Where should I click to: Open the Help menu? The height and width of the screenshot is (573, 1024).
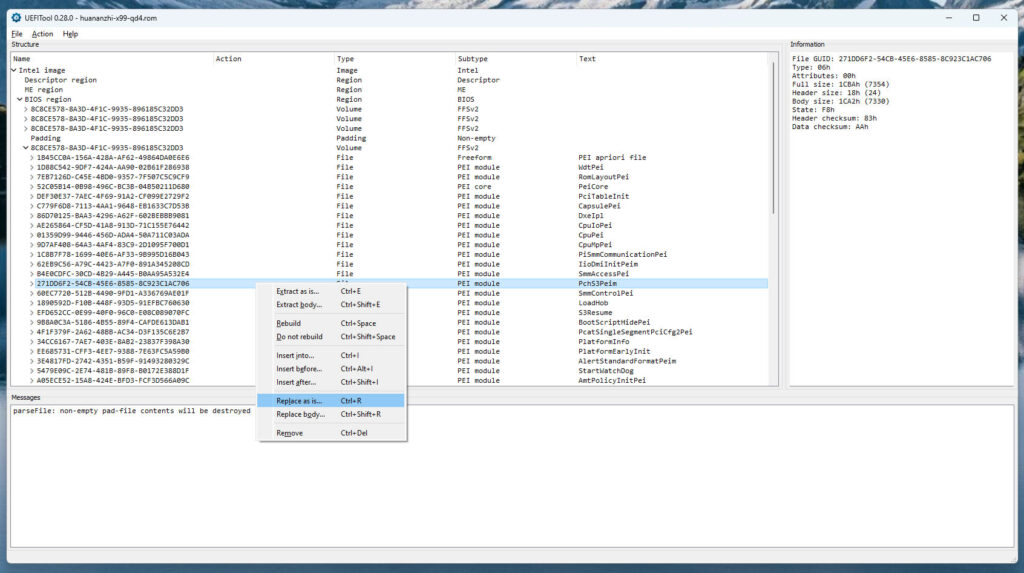70,34
